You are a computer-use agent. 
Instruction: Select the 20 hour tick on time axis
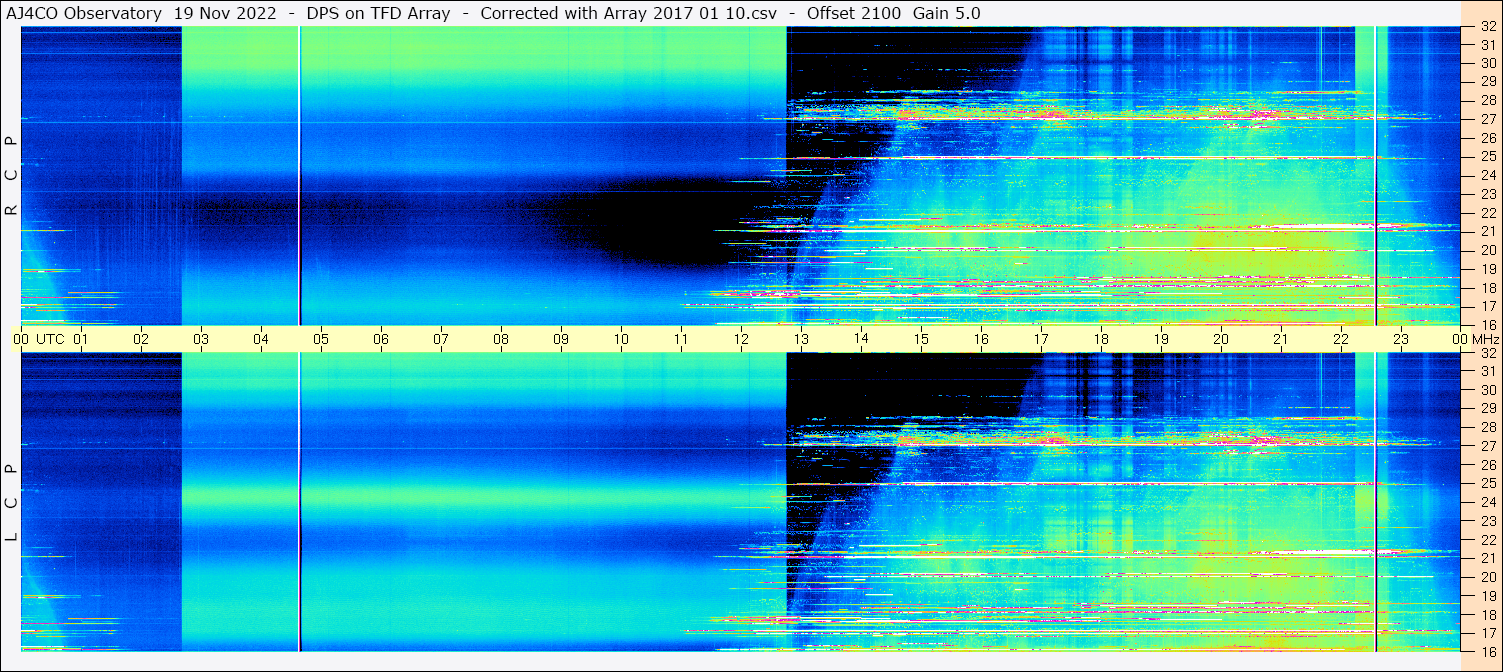pos(1221,339)
